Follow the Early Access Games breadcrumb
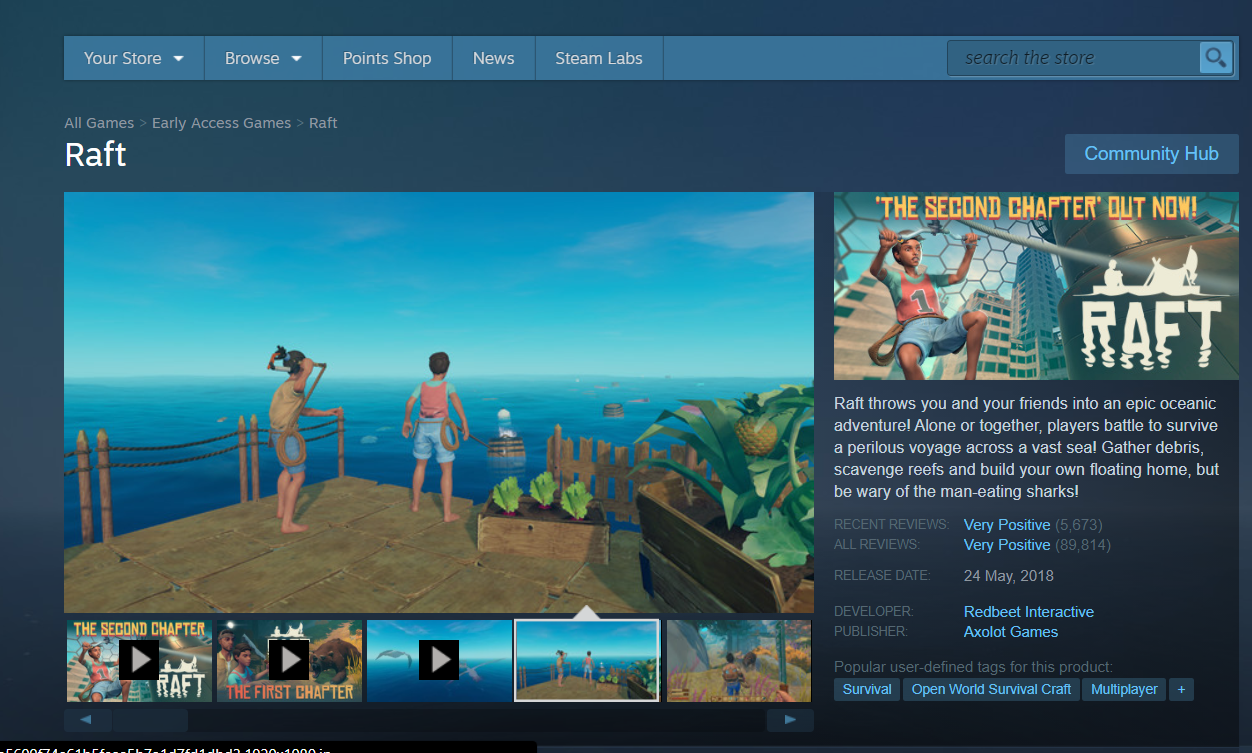This screenshot has height=753, width=1252. [221, 123]
